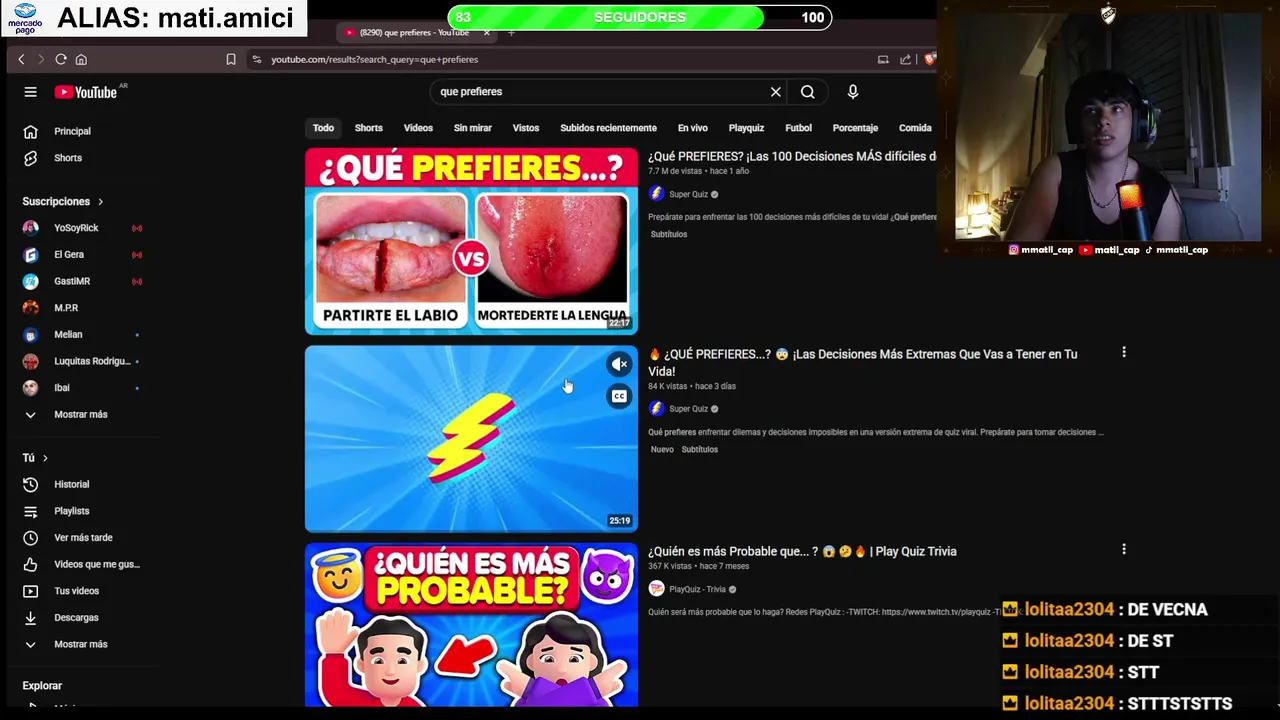This screenshot has height=720, width=1280.
Task: Open more options for ¿QUÉ PREFIERES extreme video
Action: [1124, 352]
